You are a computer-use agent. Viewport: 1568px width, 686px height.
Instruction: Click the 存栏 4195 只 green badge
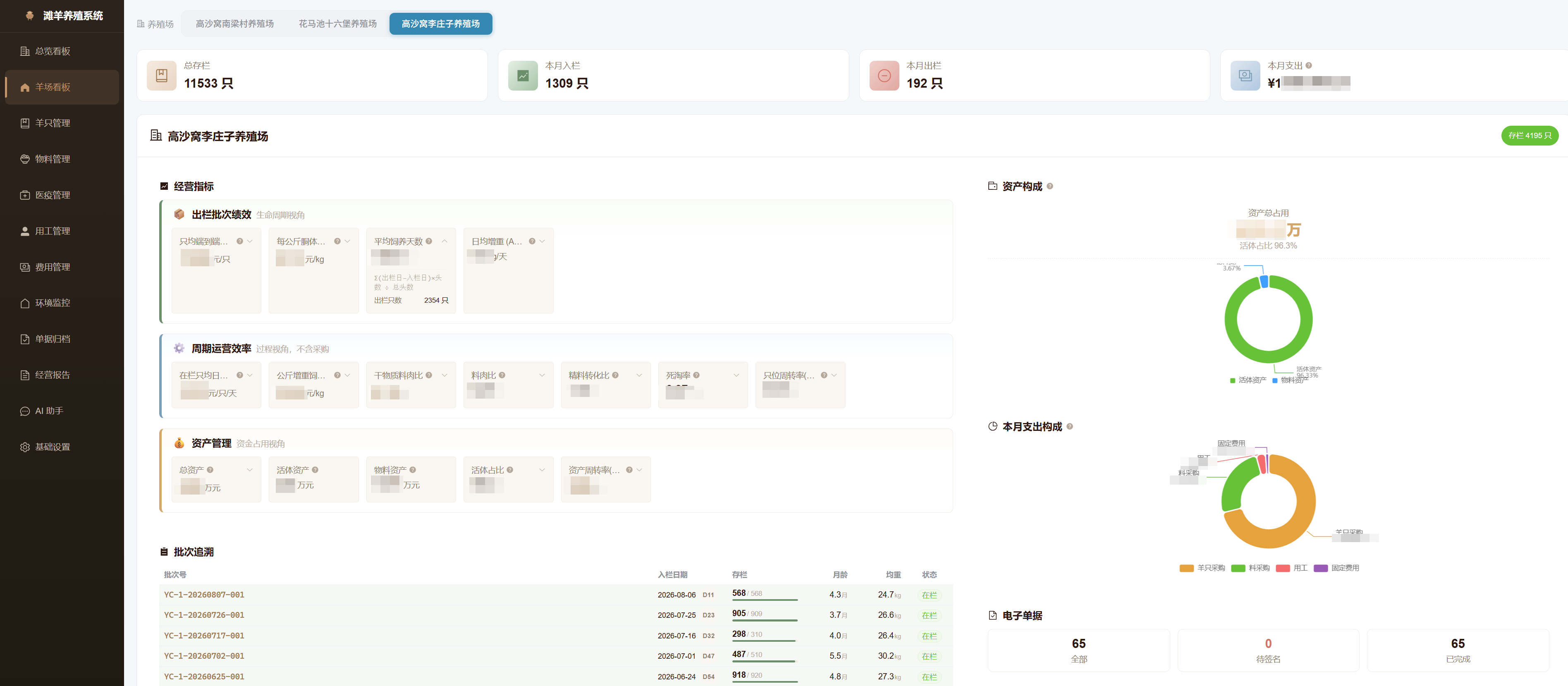point(1529,136)
